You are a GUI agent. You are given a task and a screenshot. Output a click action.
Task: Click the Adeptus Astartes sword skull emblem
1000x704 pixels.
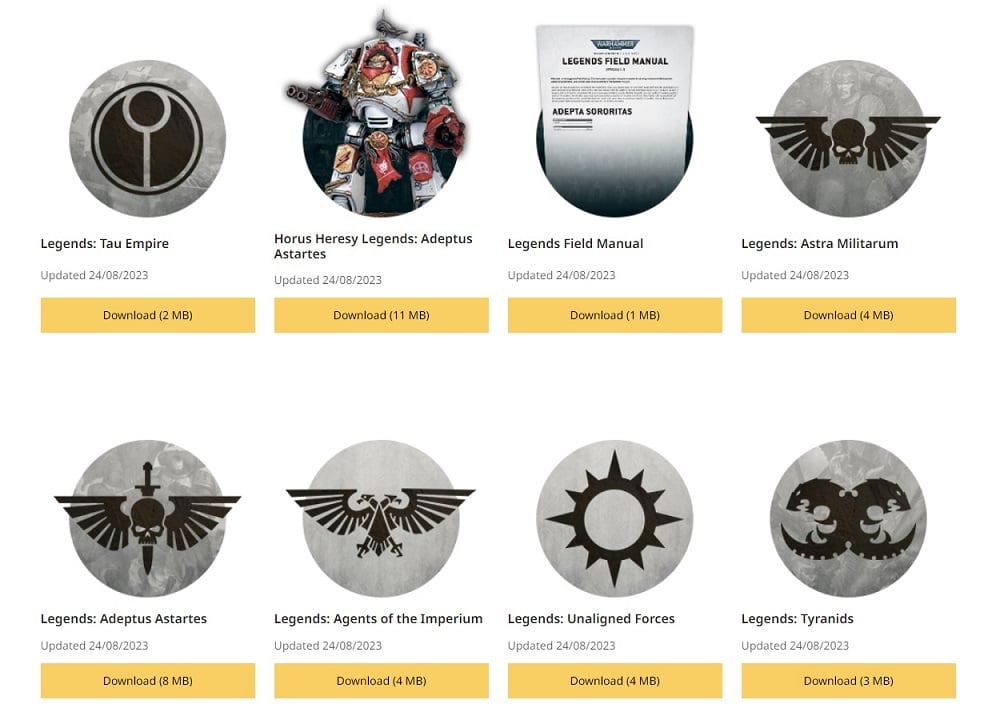tap(147, 518)
